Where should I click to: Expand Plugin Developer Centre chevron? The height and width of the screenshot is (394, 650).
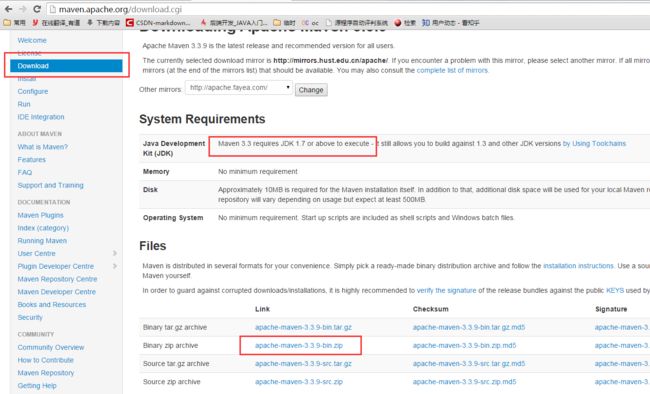point(115,266)
